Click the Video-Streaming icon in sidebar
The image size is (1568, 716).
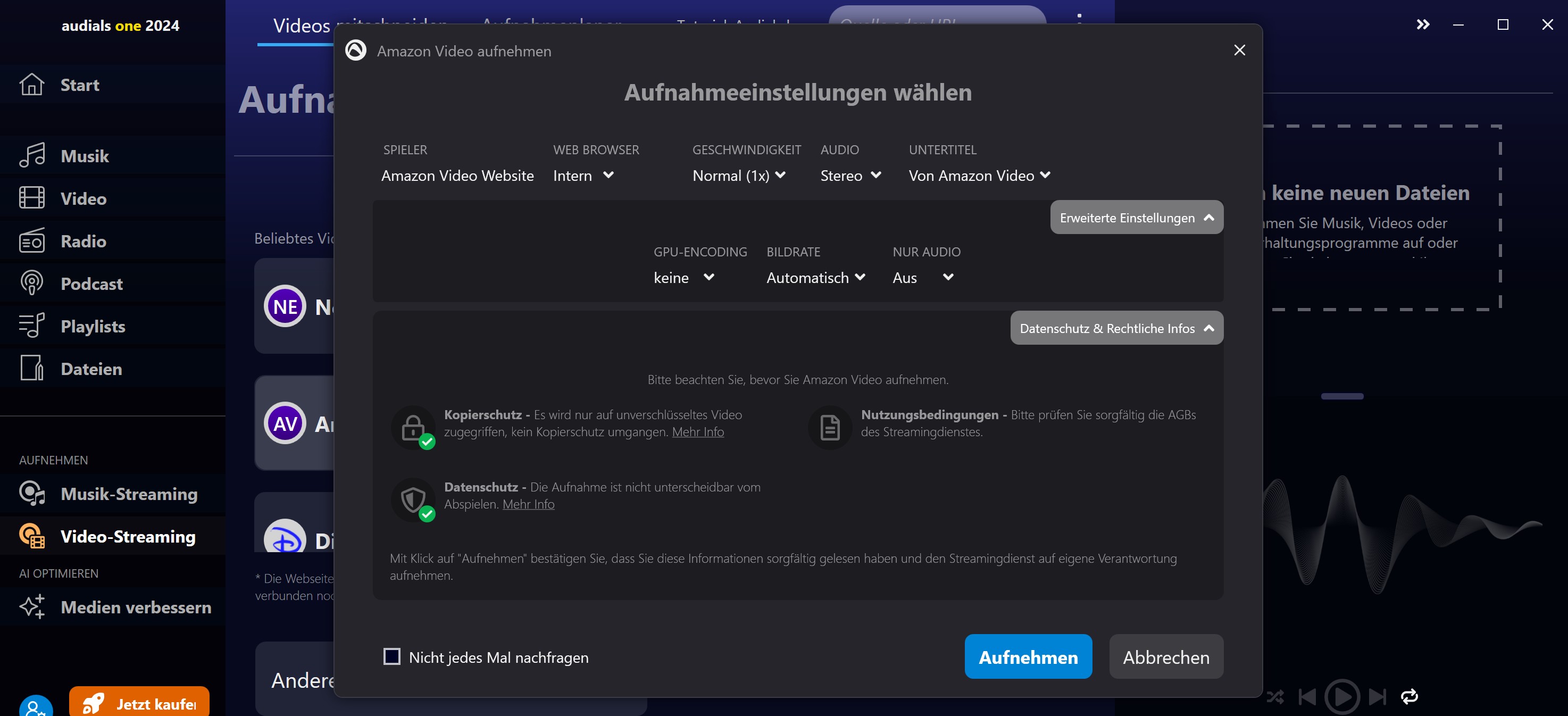[32, 536]
